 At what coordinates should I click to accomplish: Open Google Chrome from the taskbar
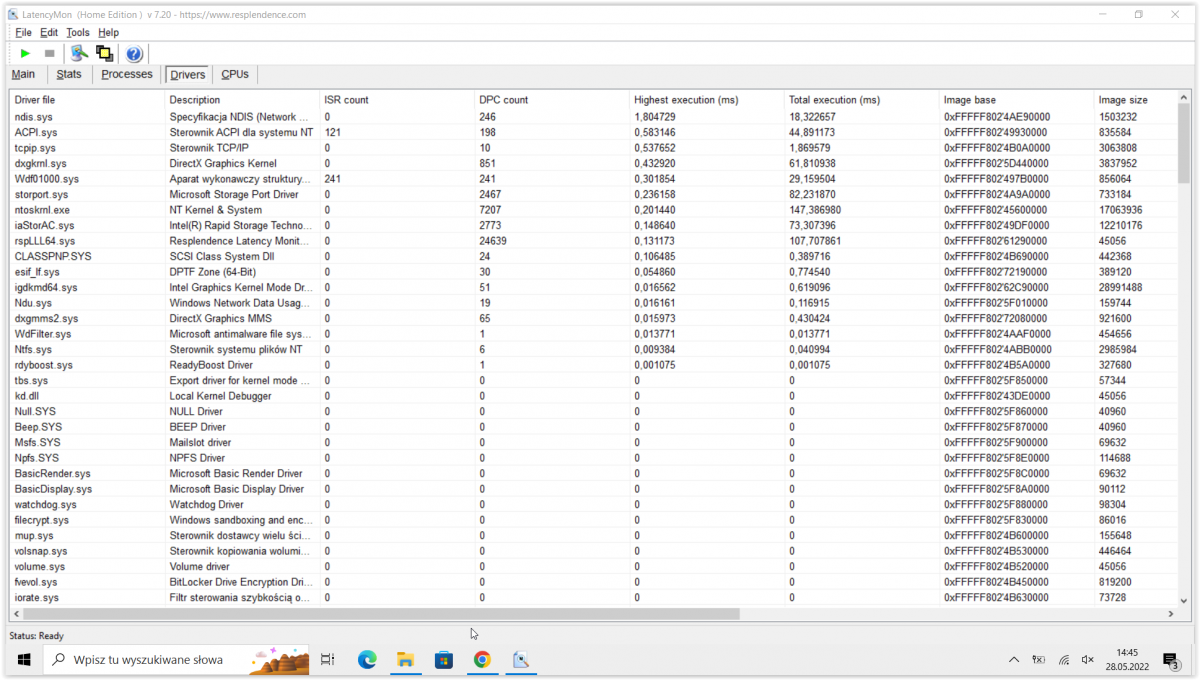(482, 660)
